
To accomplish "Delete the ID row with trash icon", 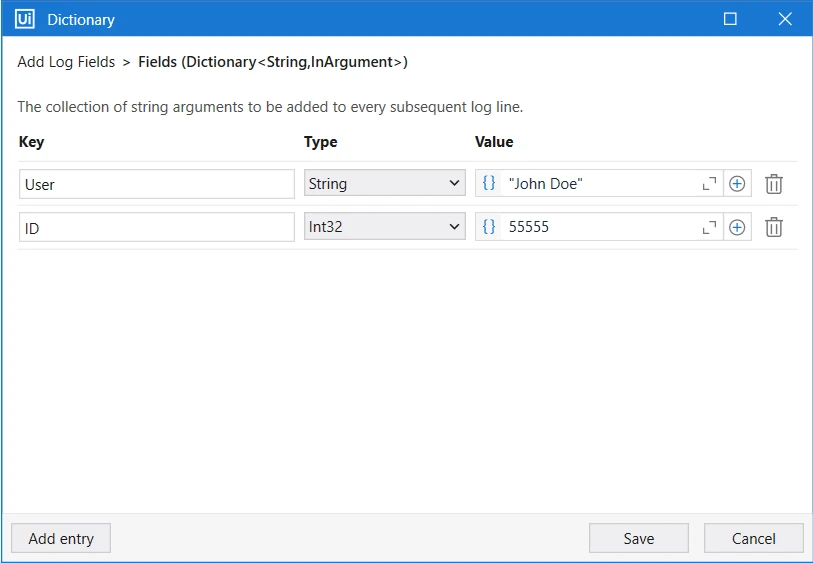I will tap(774, 227).
